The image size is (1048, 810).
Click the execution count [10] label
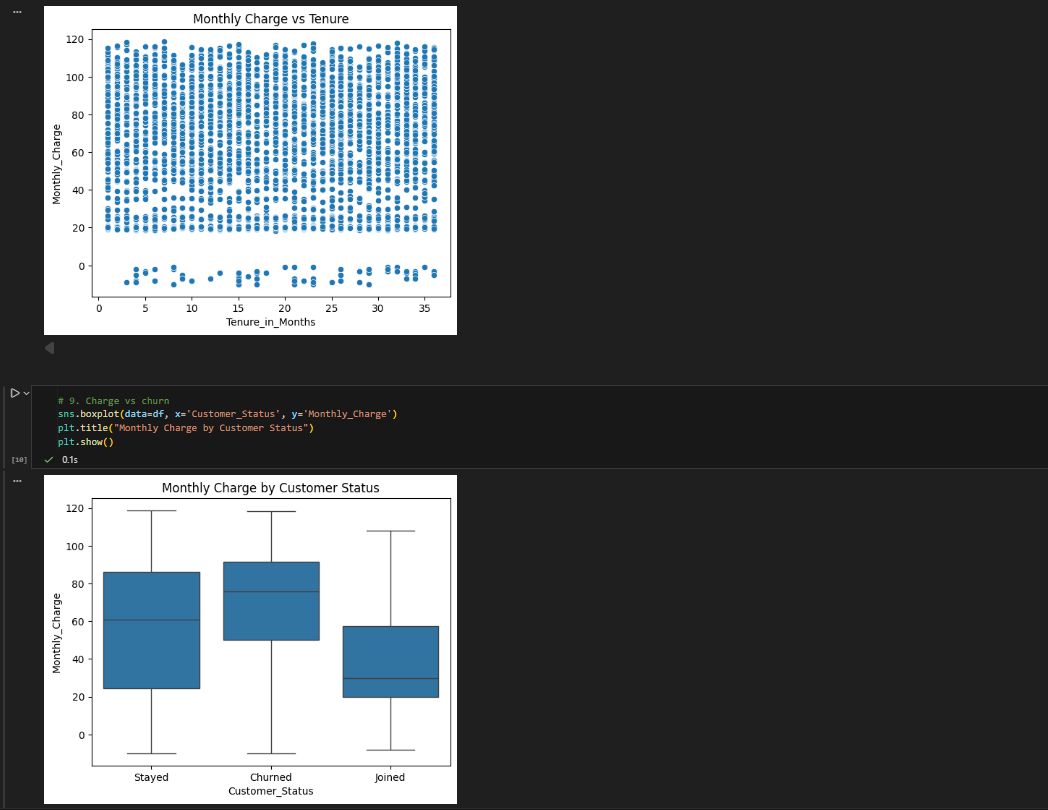(17, 459)
